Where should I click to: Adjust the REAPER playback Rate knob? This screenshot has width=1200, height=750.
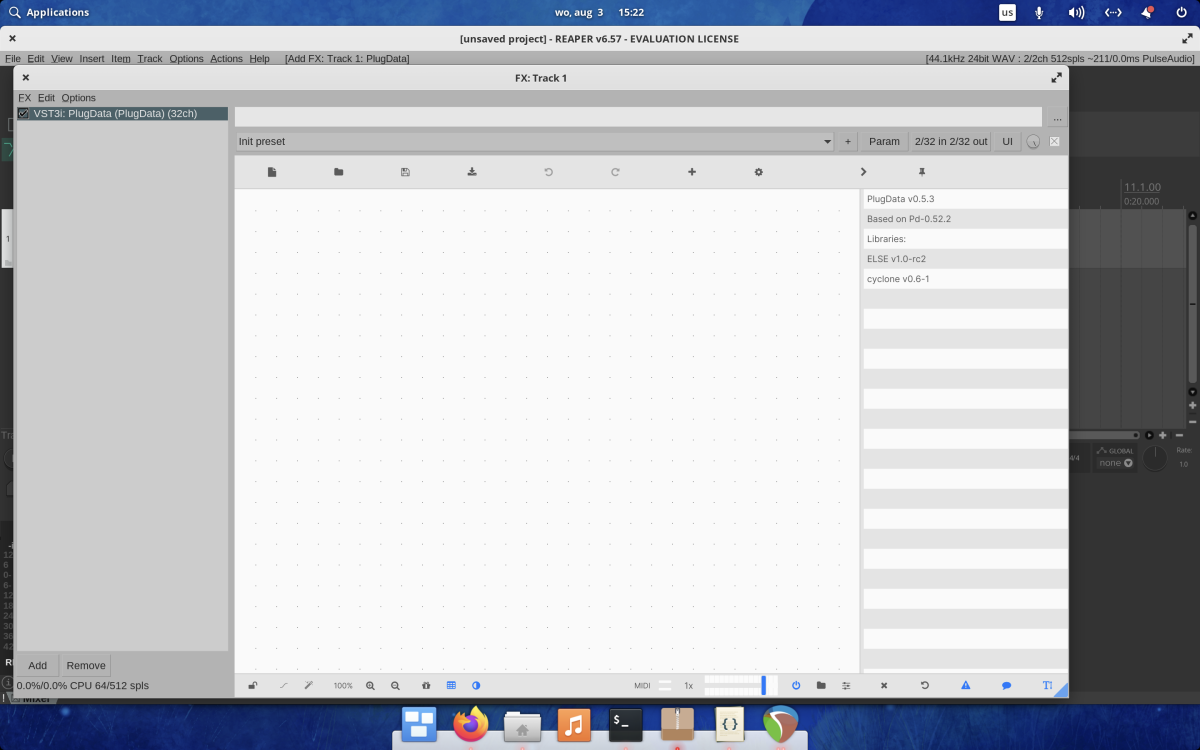point(1155,459)
